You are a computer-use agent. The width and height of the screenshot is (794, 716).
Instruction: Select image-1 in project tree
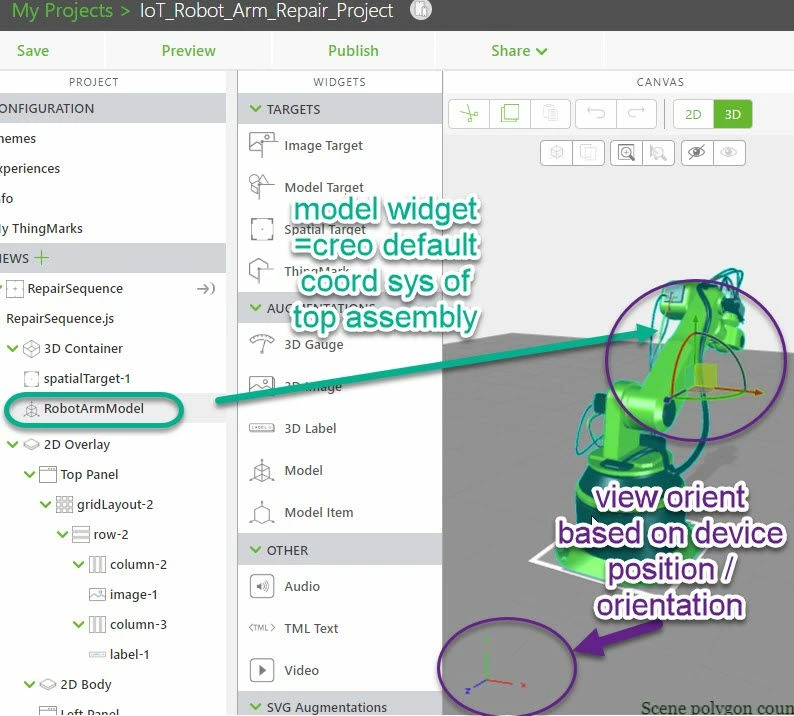tap(134, 594)
